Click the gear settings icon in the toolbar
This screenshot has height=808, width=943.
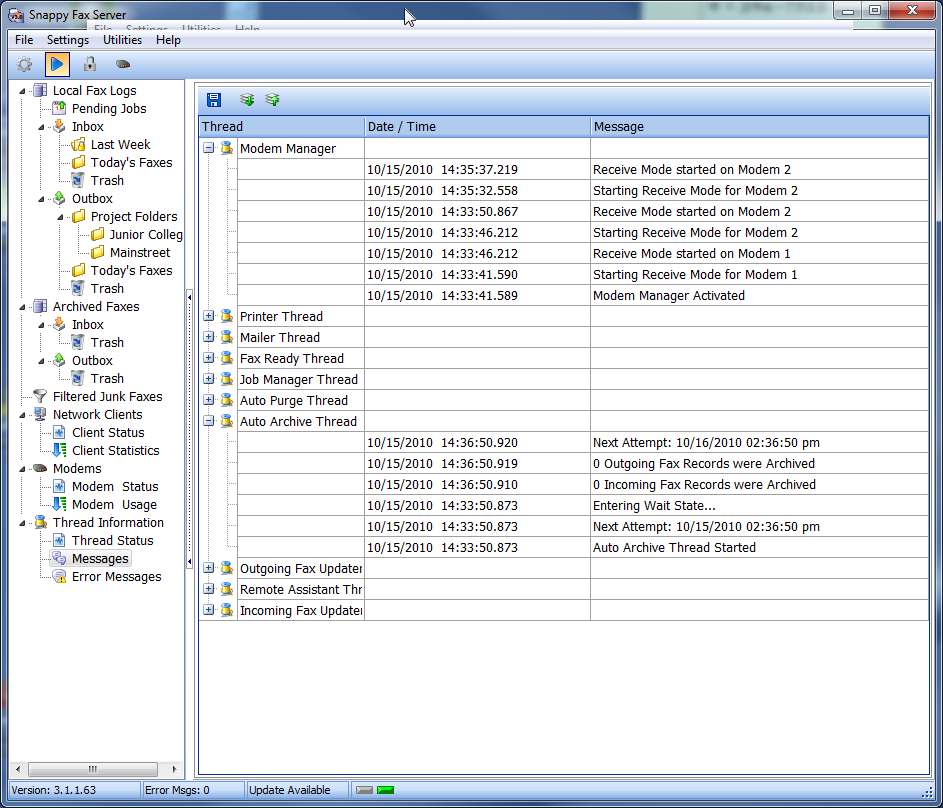click(25, 64)
